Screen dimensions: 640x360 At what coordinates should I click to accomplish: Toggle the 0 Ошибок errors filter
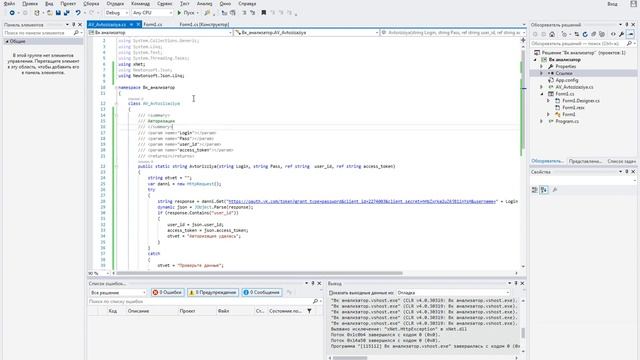click(x=167, y=293)
